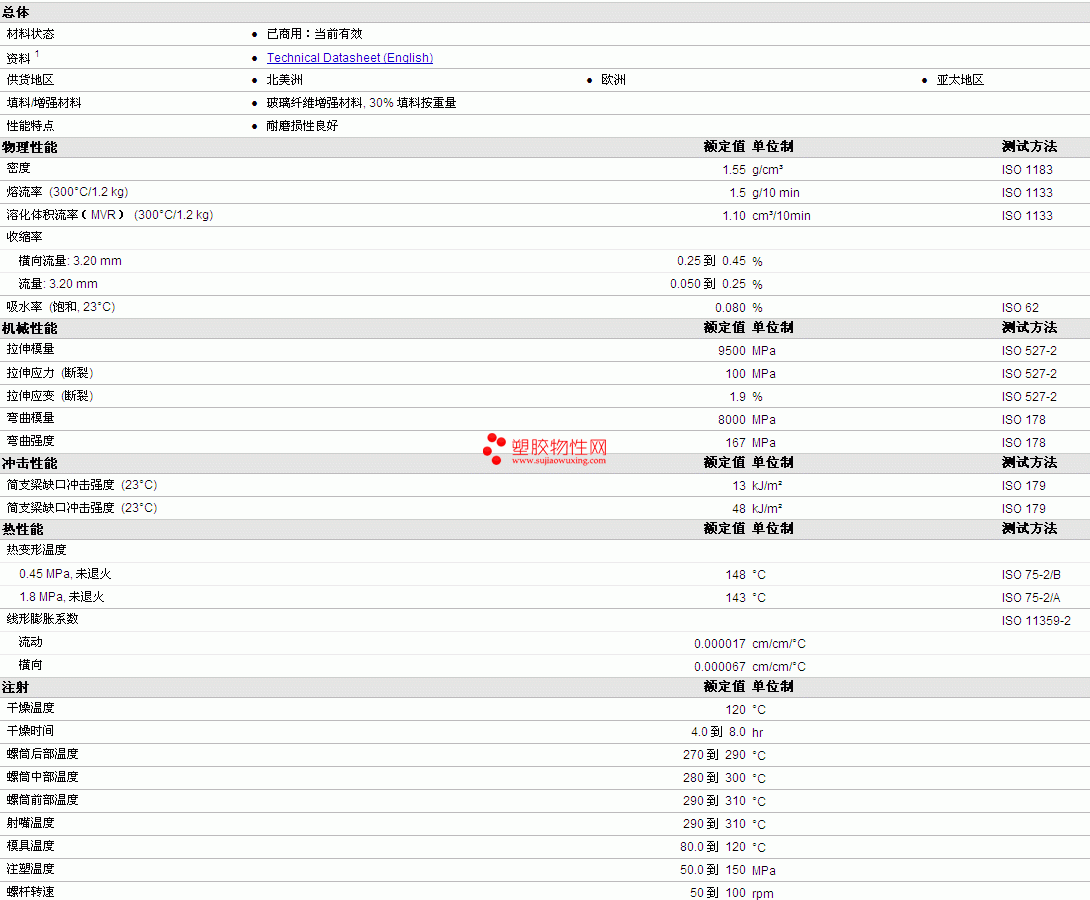Select the impact strength value 13
The image size is (1090, 900).
click(x=738, y=486)
